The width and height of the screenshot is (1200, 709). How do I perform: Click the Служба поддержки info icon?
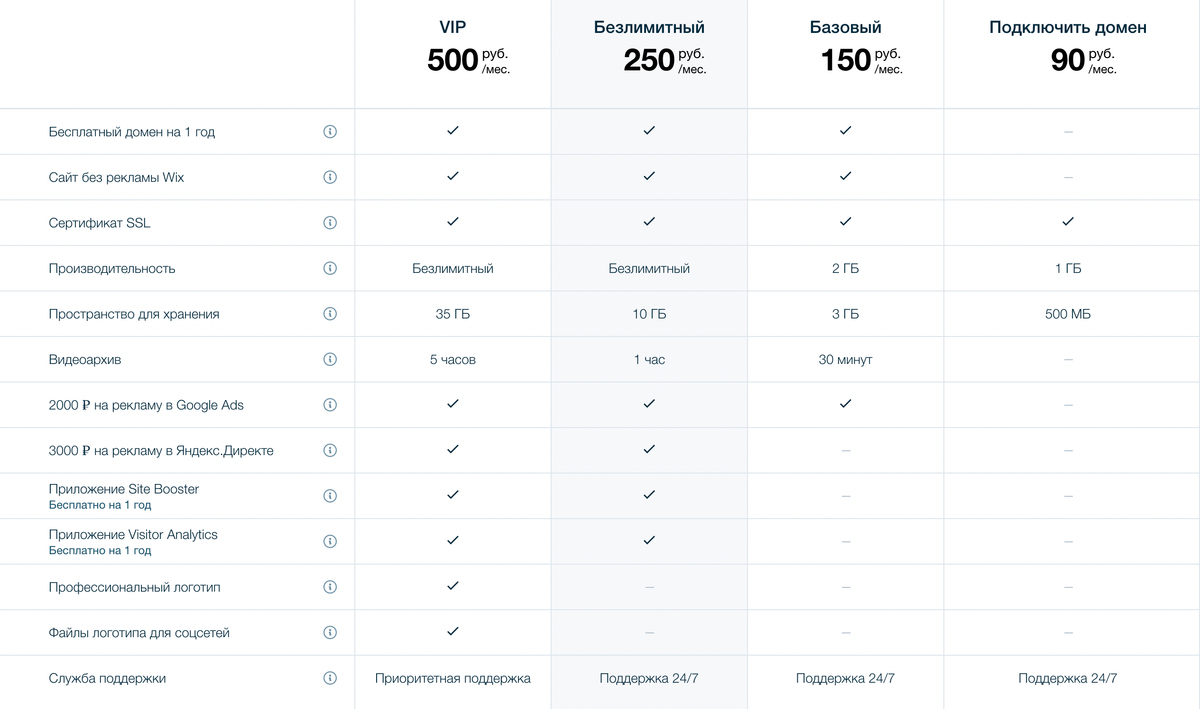[x=330, y=678]
